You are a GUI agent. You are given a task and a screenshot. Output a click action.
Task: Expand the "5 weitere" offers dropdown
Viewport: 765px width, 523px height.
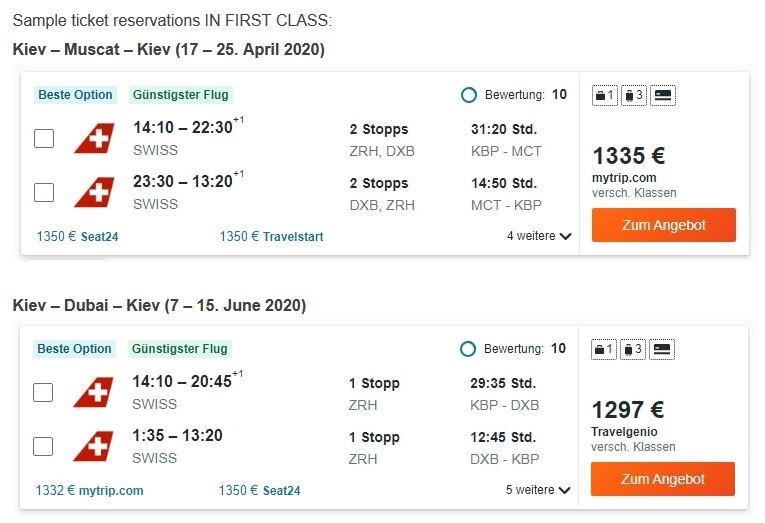tap(539, 491)
